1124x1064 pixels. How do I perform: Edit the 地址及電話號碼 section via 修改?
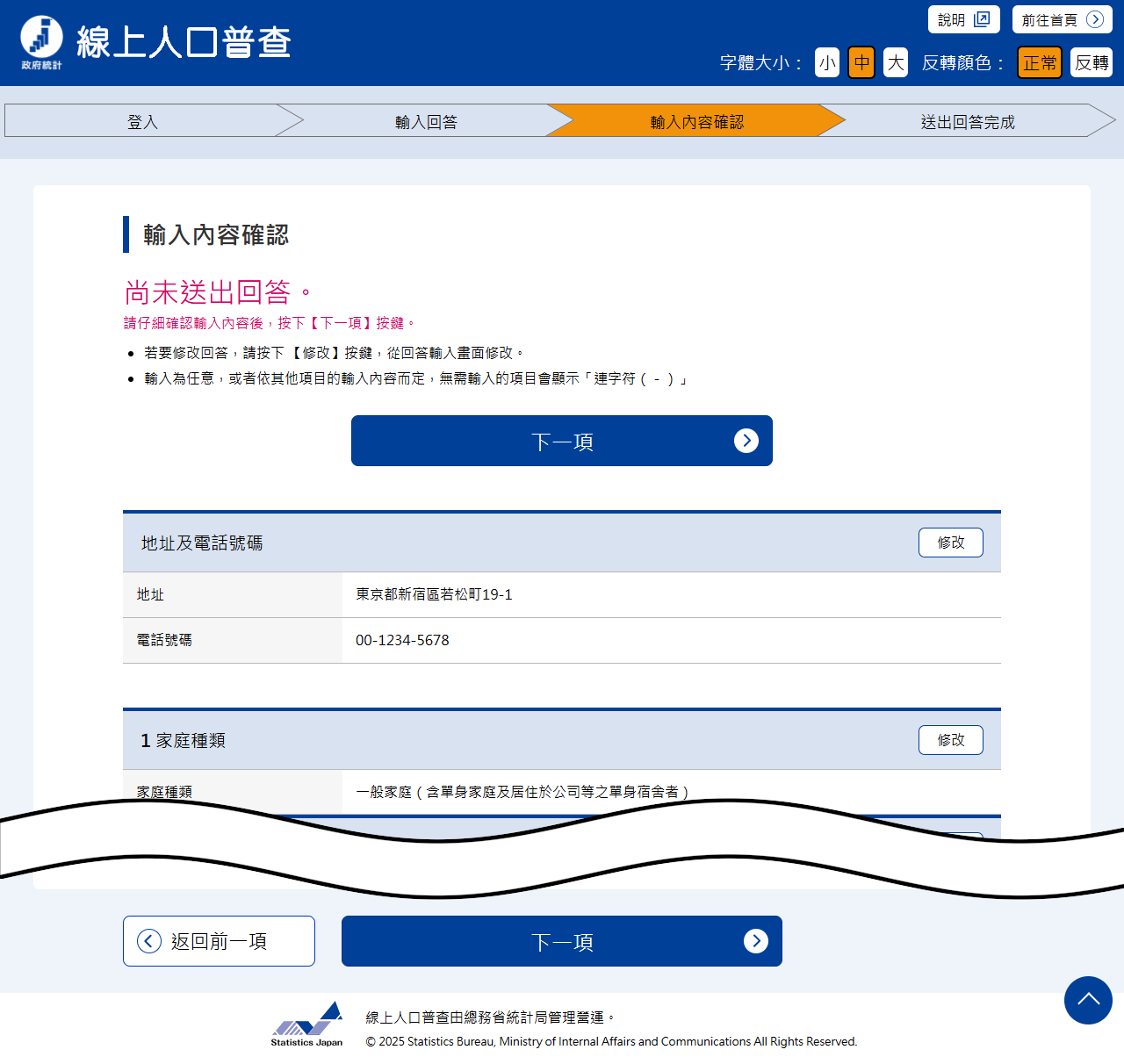tap(950, 543)
